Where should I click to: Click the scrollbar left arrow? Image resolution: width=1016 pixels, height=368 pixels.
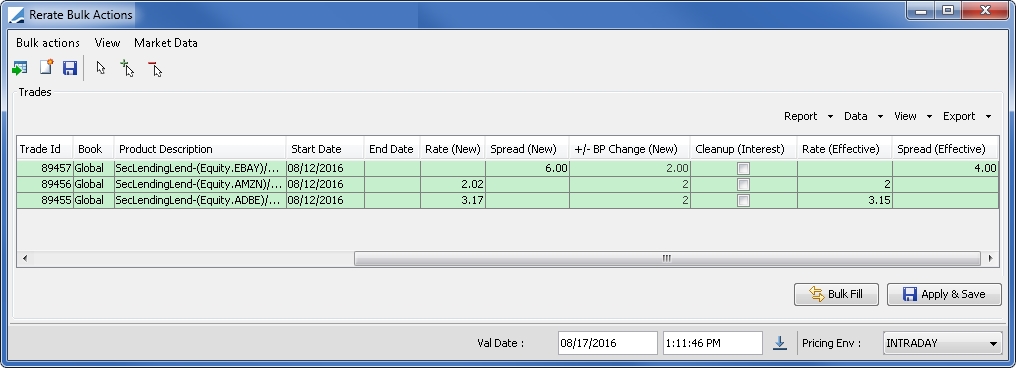(25, 259)
